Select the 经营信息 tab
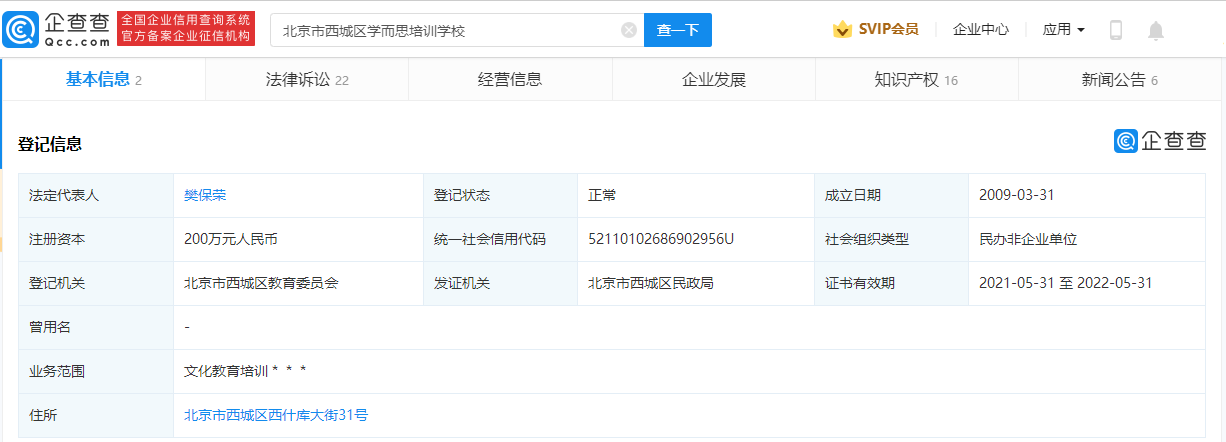 point(510,80)
